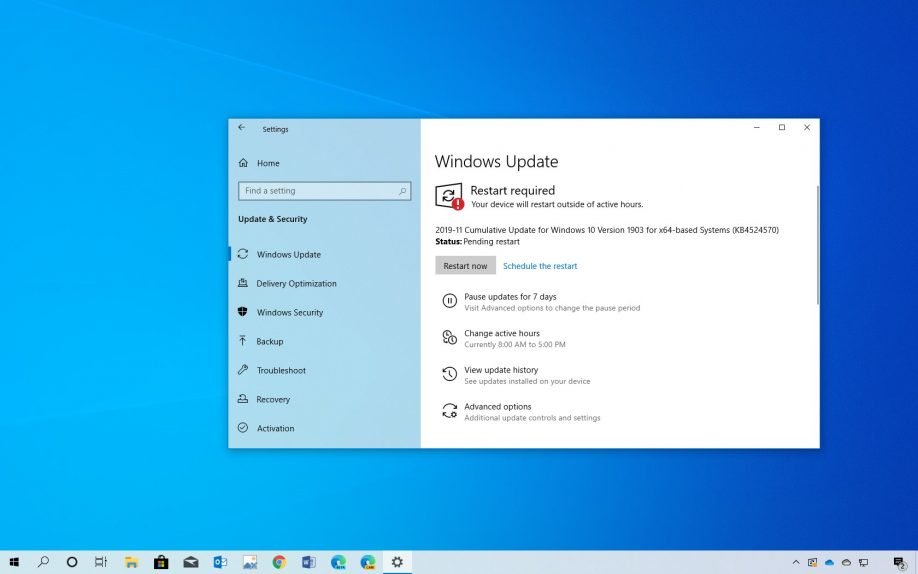This screenshot has width=918, height=574.
Task: Click the Find a setting search box
Action: pos(320,191)
